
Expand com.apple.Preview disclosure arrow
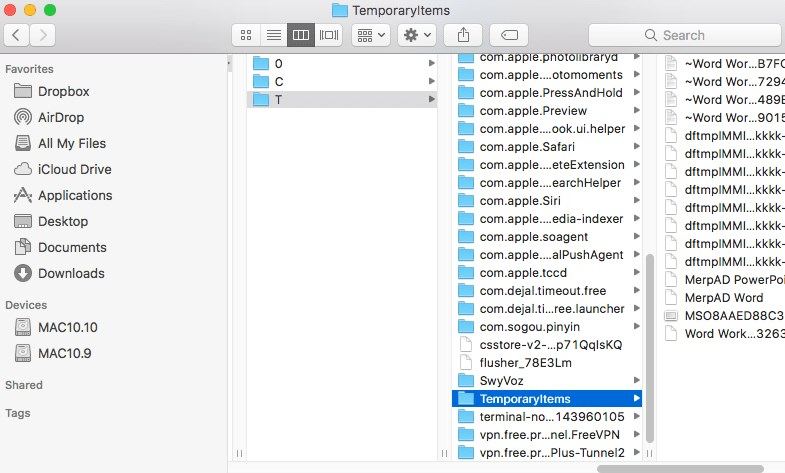coord(636,111)
